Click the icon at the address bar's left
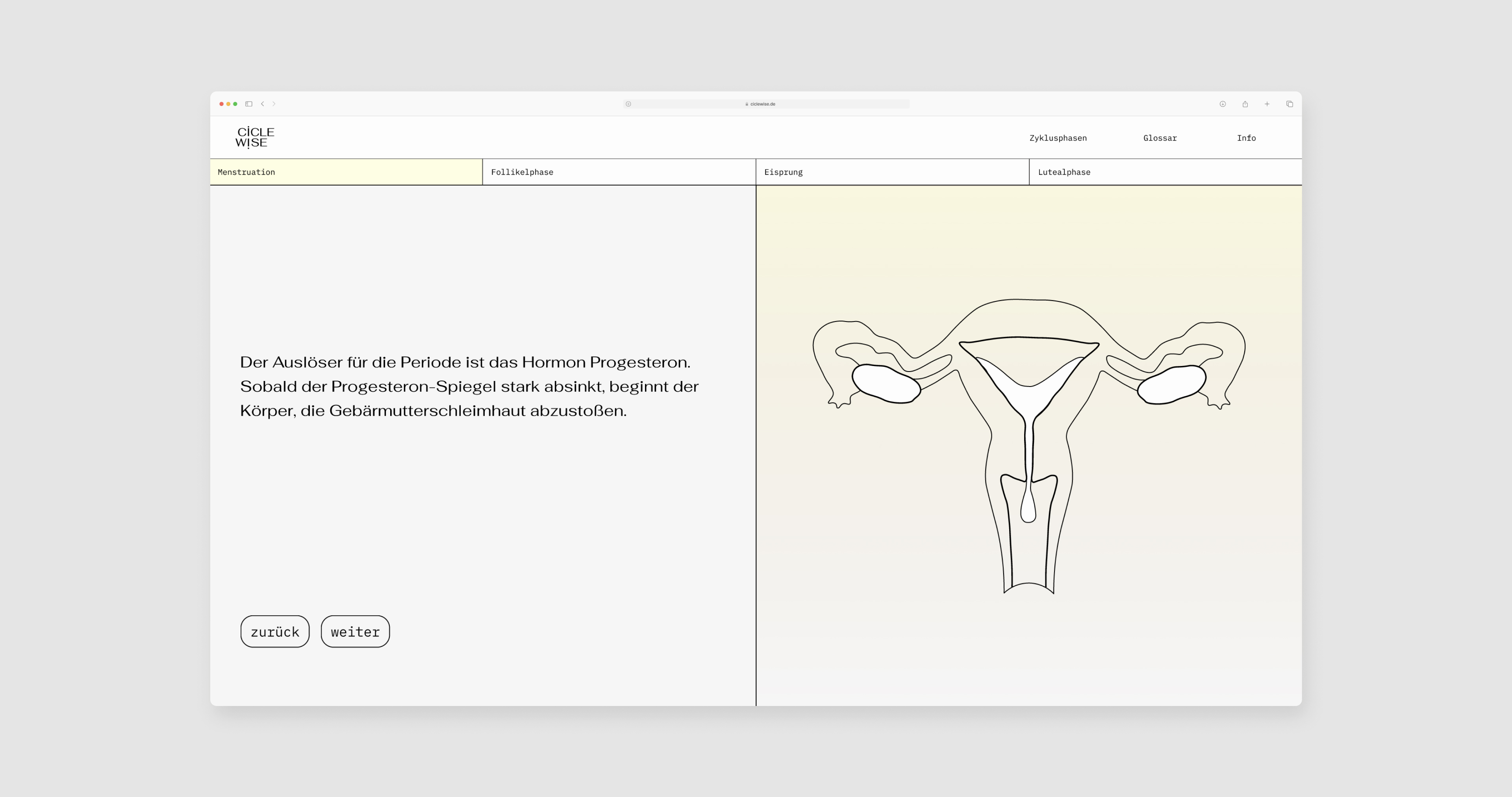Image resolution: width=1512 pixels, height=797 pixels. point(628,104)
